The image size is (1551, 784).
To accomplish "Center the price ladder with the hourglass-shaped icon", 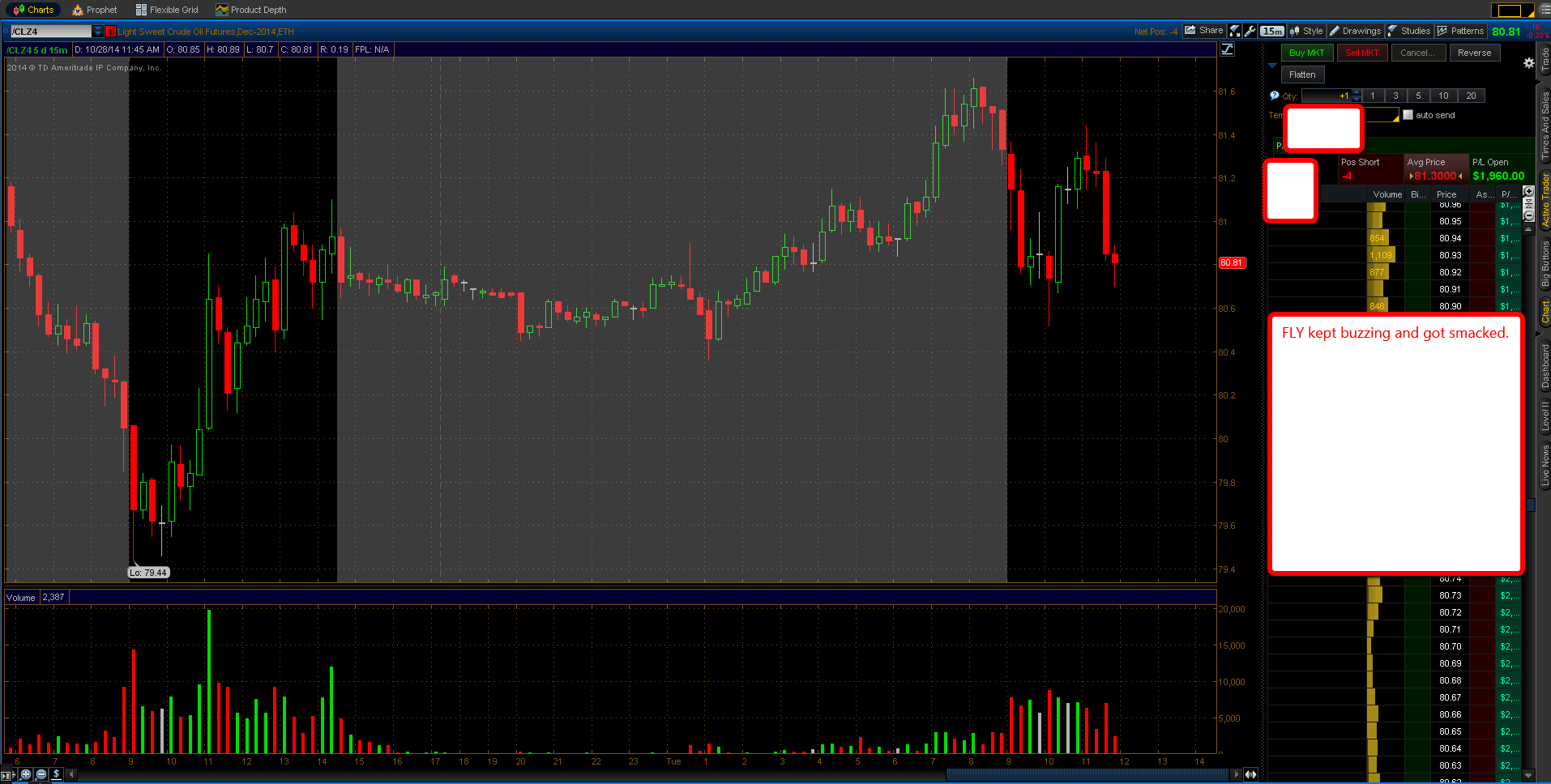I will 1529,204.
